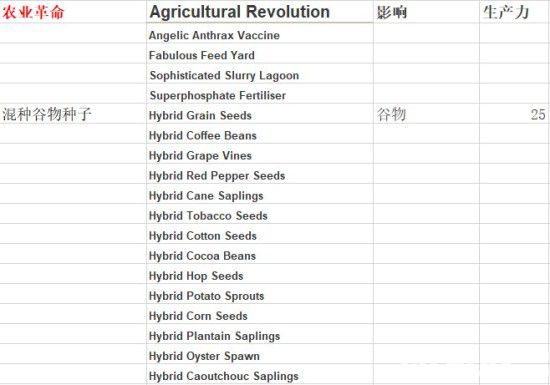Select the red 农业革命 header cell
550x385 pixels.
coord(73,12)
